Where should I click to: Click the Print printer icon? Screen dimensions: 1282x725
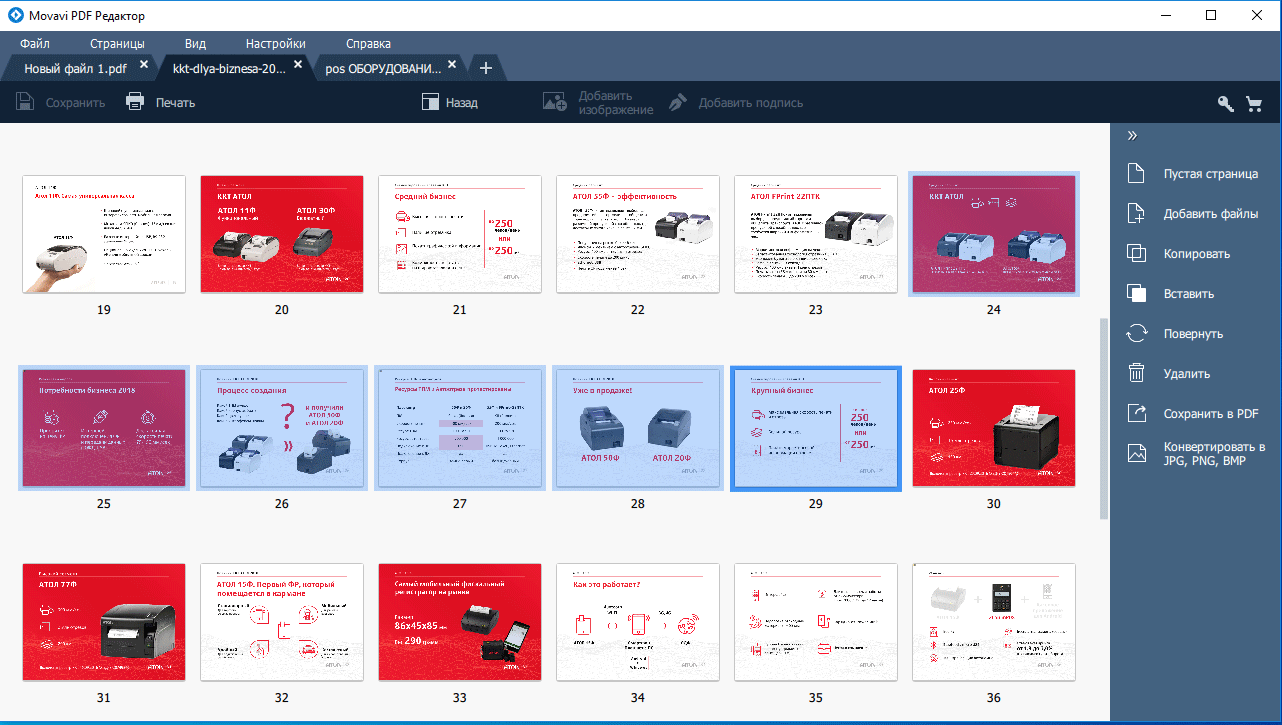coord(135,102)
